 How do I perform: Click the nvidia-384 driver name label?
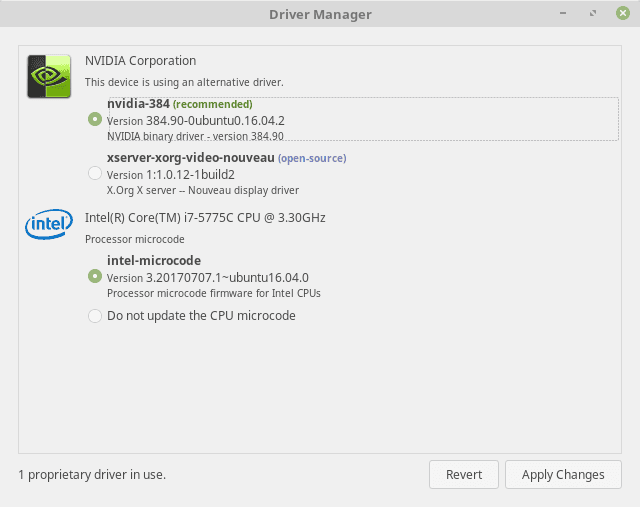138,104
